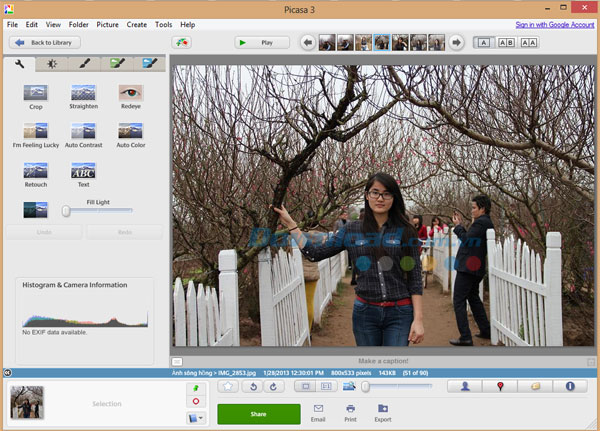Click the green Share button

click(x=258, y=413)
